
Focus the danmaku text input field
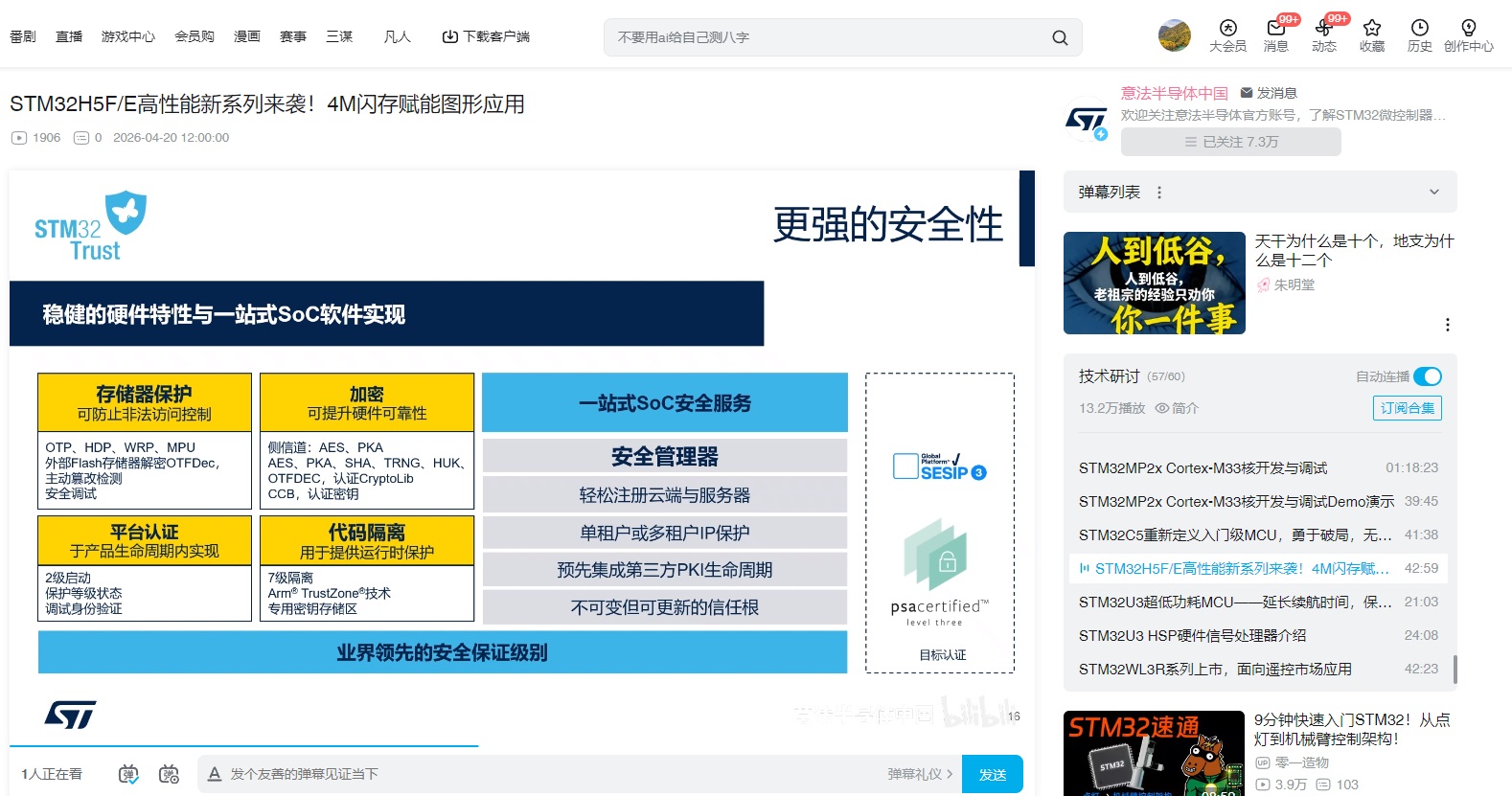pos(551,774)
